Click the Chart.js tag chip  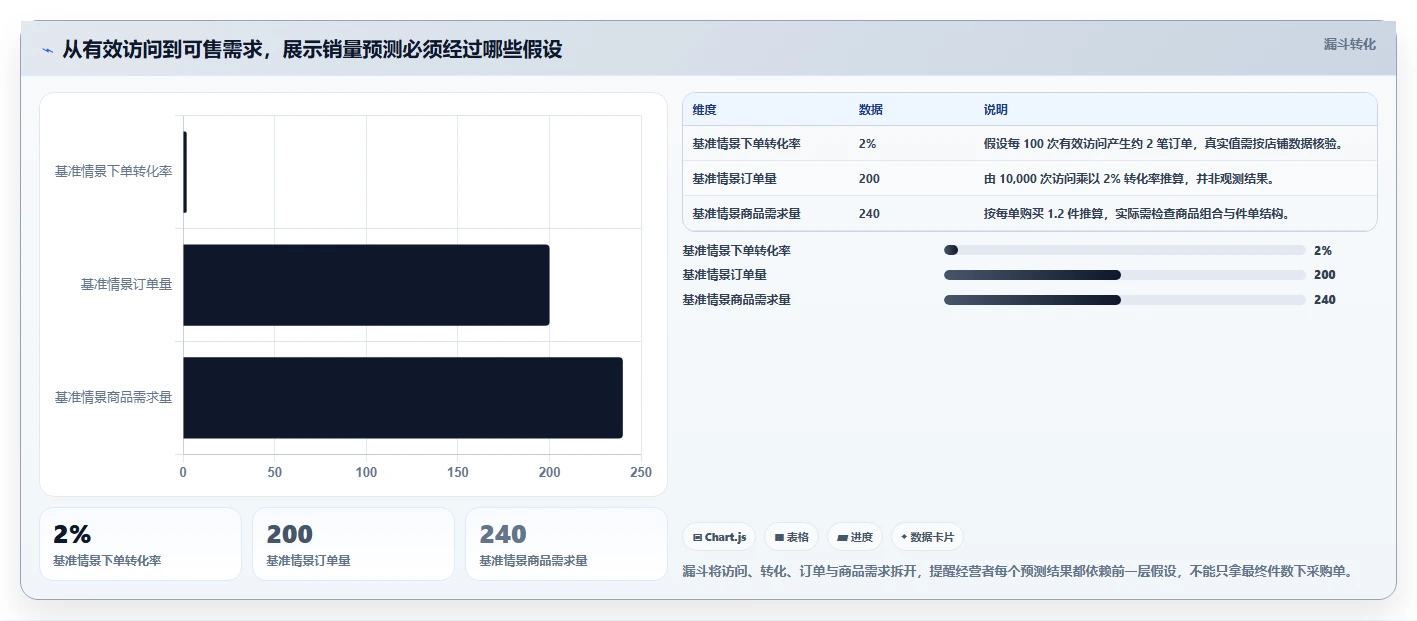719,537
